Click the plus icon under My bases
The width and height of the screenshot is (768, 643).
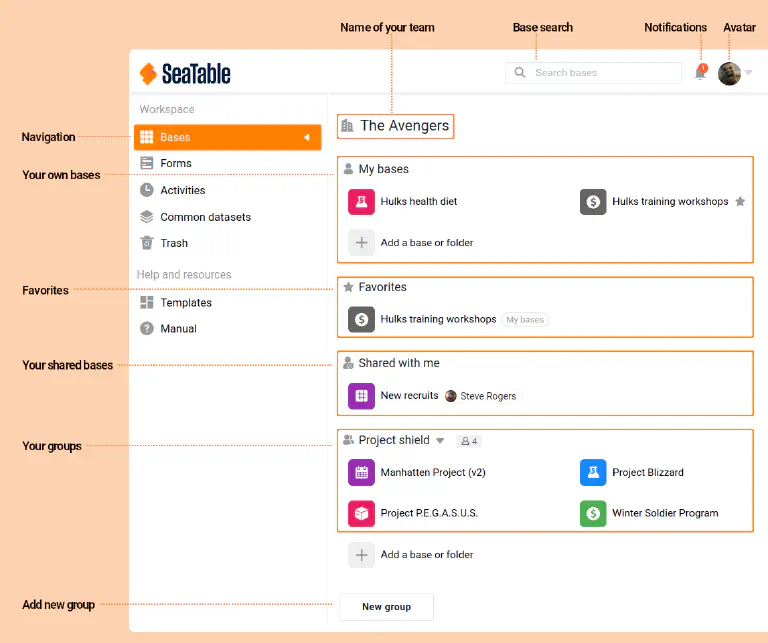361,243
